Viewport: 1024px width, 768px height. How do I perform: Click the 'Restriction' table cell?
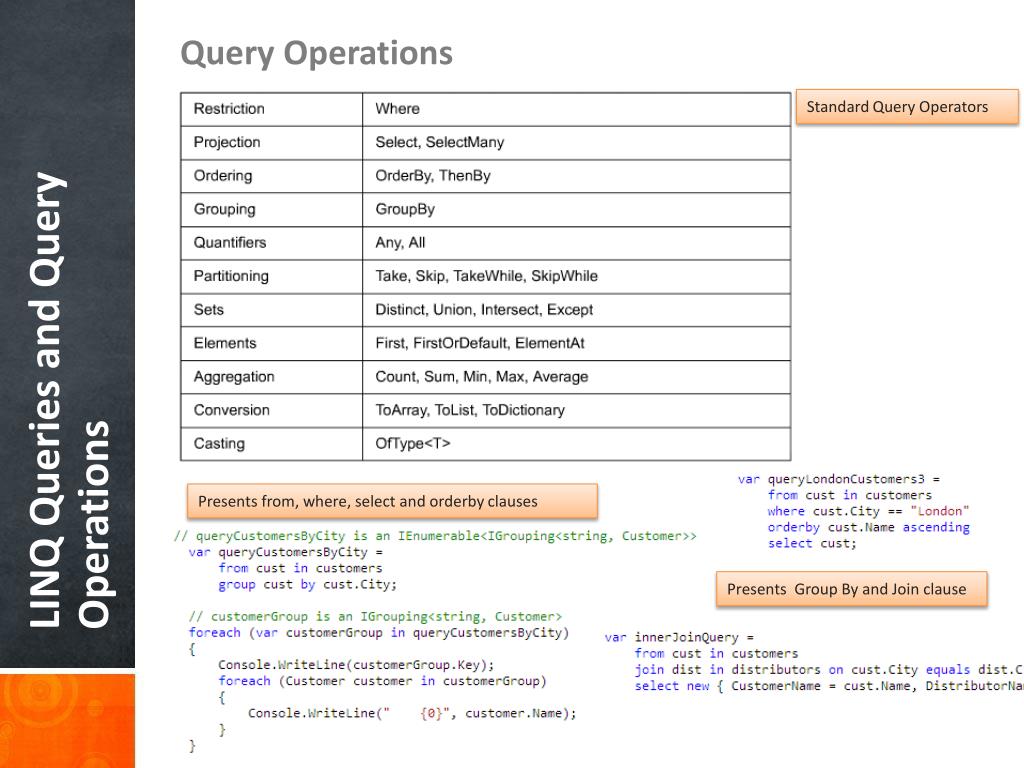pos(272,109)
